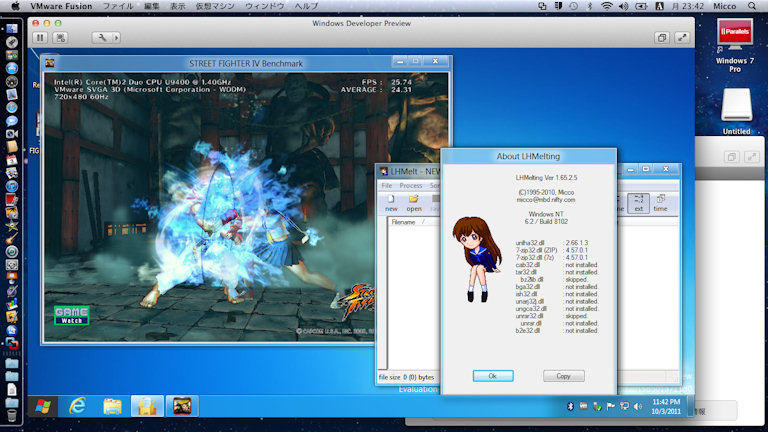Viewport: 768px width, 432px height.
Task: Select Windows 7 Pro Parallels desktop icon
Action: point(735,46)
